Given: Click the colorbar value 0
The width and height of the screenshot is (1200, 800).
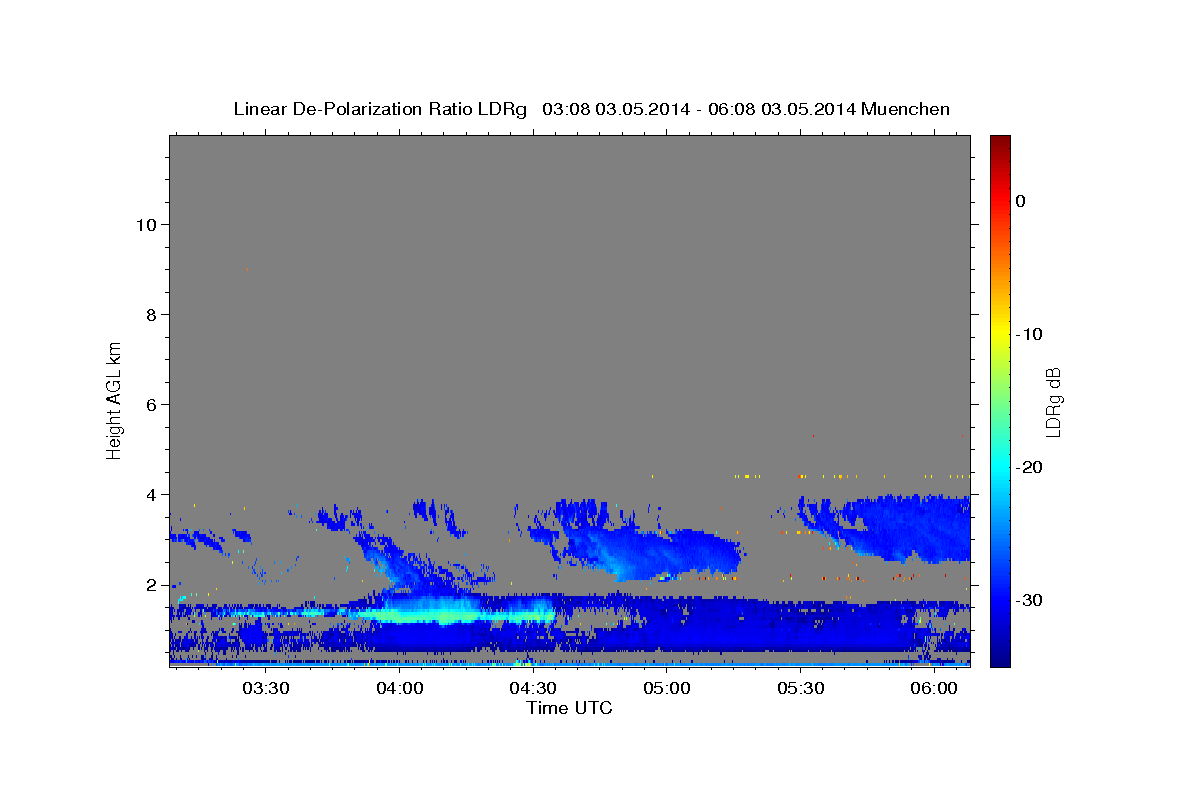Looking at the screenshot, I should pos(1020,201).
